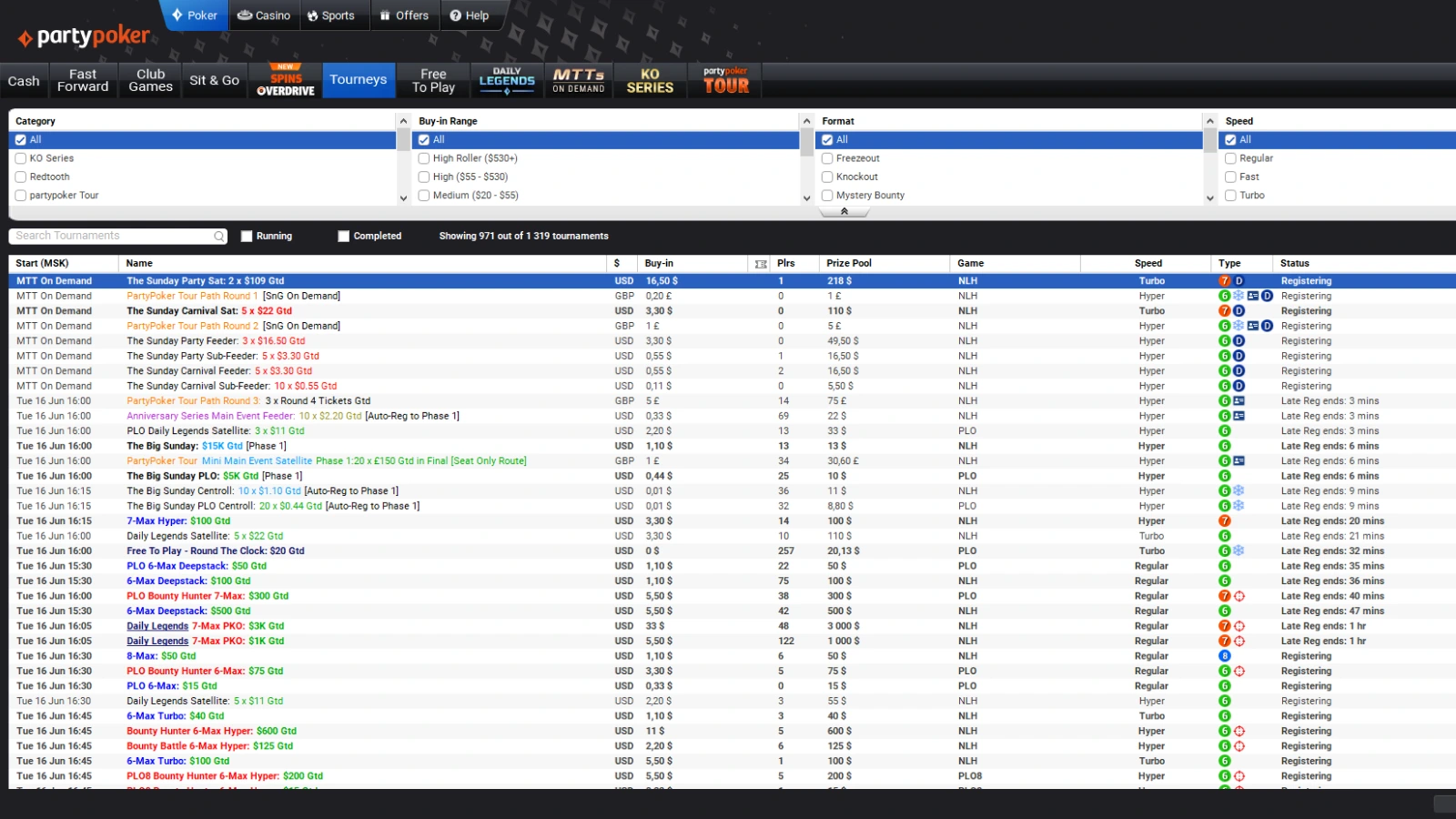Open the Offers menu
Viewport: 1456px width, 819px height.
[405, 15]
